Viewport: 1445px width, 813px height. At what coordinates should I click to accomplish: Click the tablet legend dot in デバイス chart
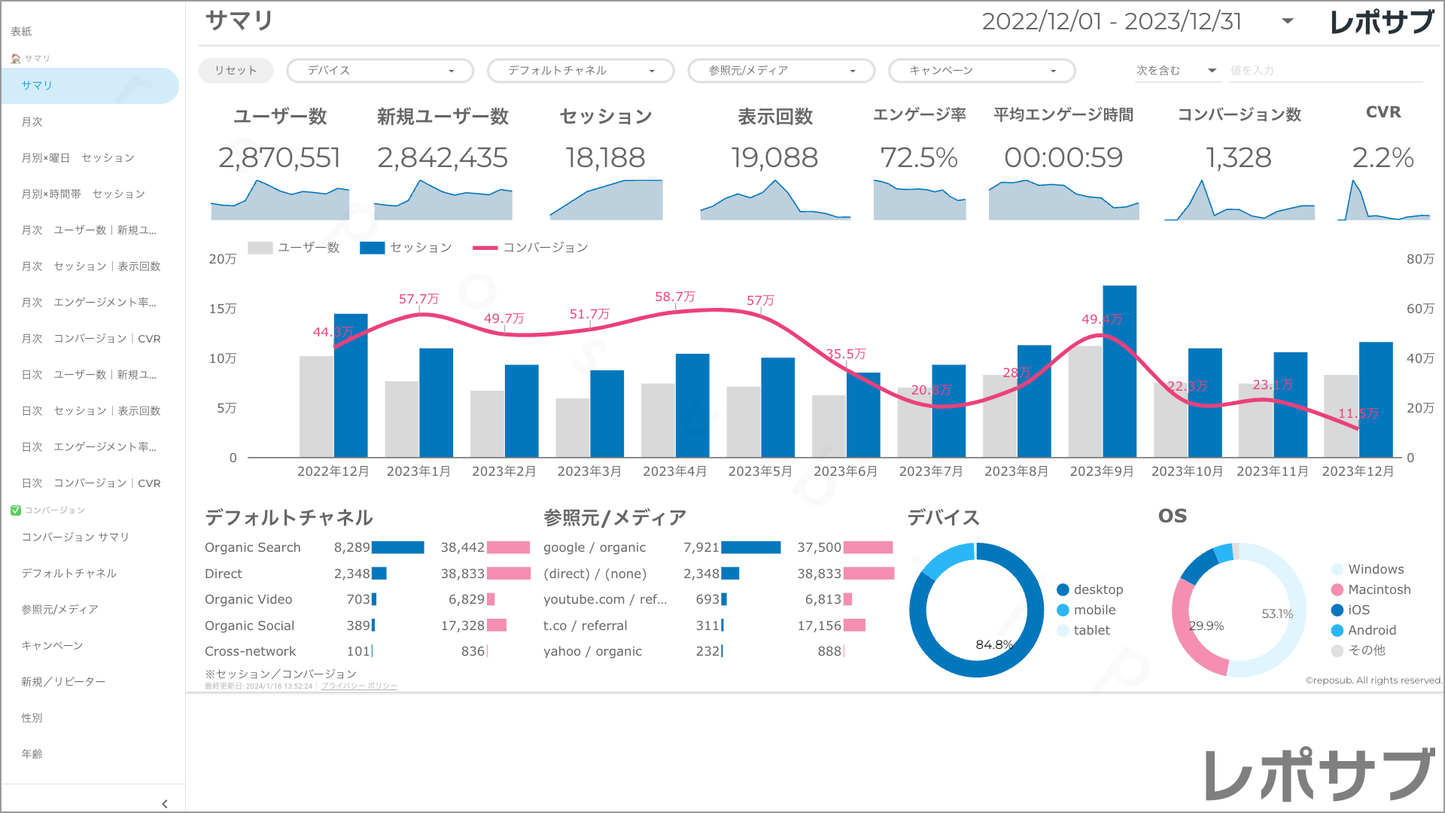click(1063, 630)
